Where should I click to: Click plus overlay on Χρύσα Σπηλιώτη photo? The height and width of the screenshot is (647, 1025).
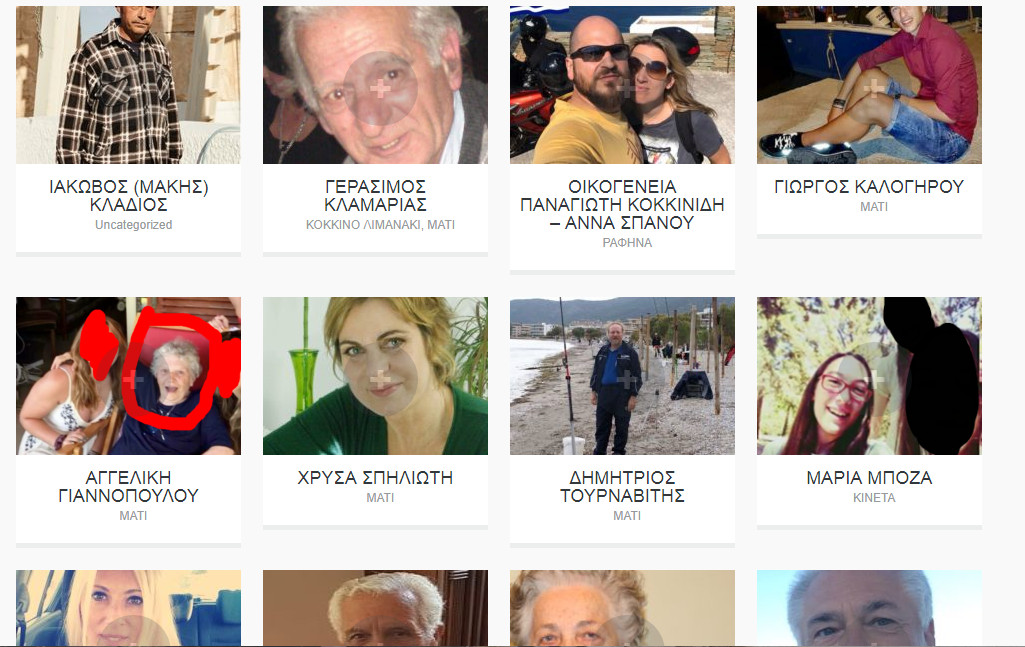coord(380,378)
